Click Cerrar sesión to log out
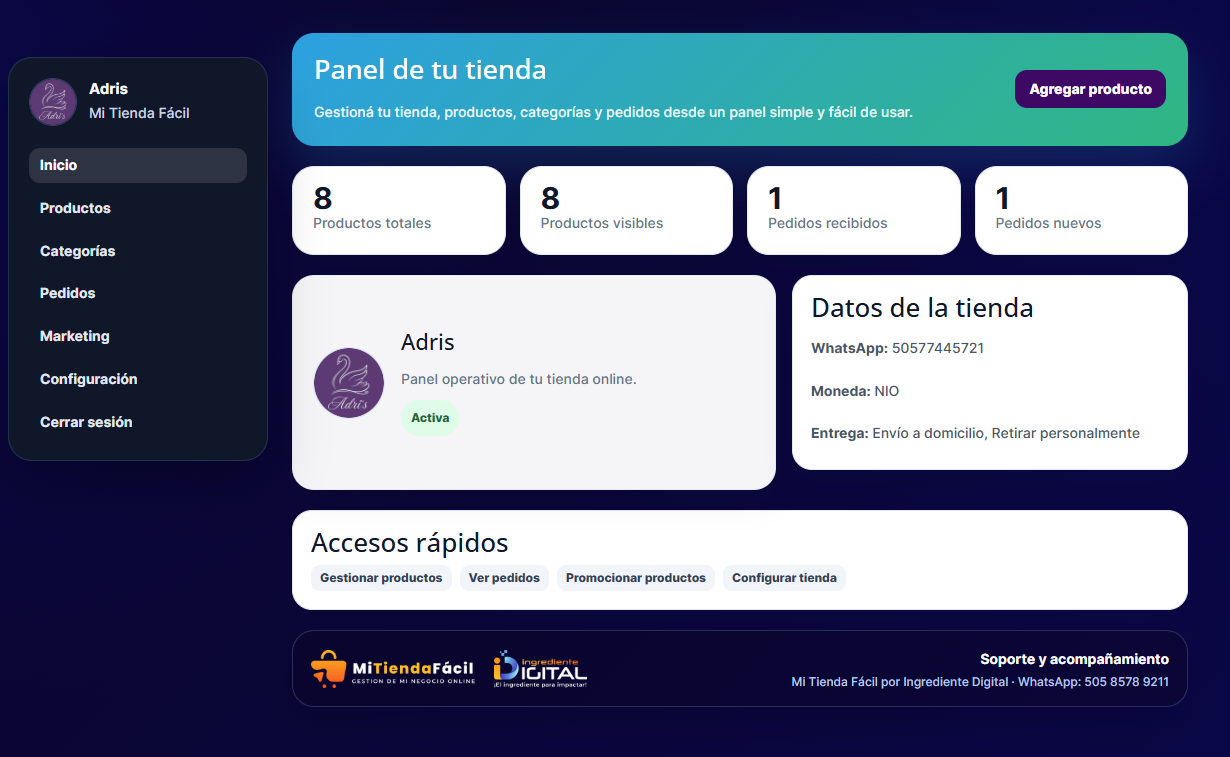 (x=138, y=422)
